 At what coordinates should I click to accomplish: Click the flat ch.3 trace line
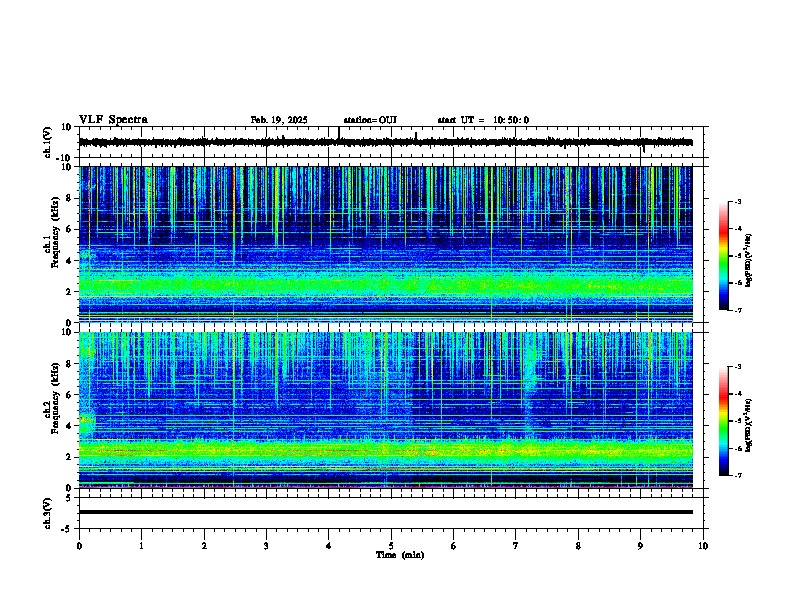point(385,512)
